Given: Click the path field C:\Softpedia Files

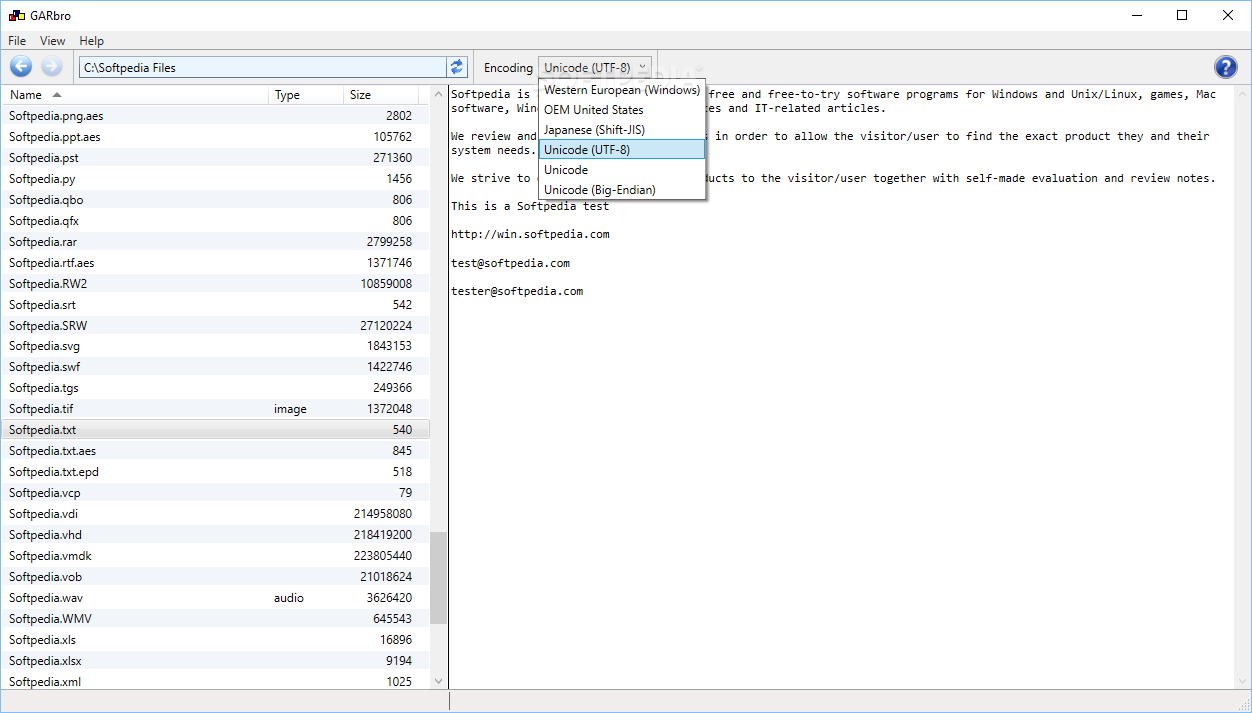Looking at the screenshot, I should (x=262, y=67).
